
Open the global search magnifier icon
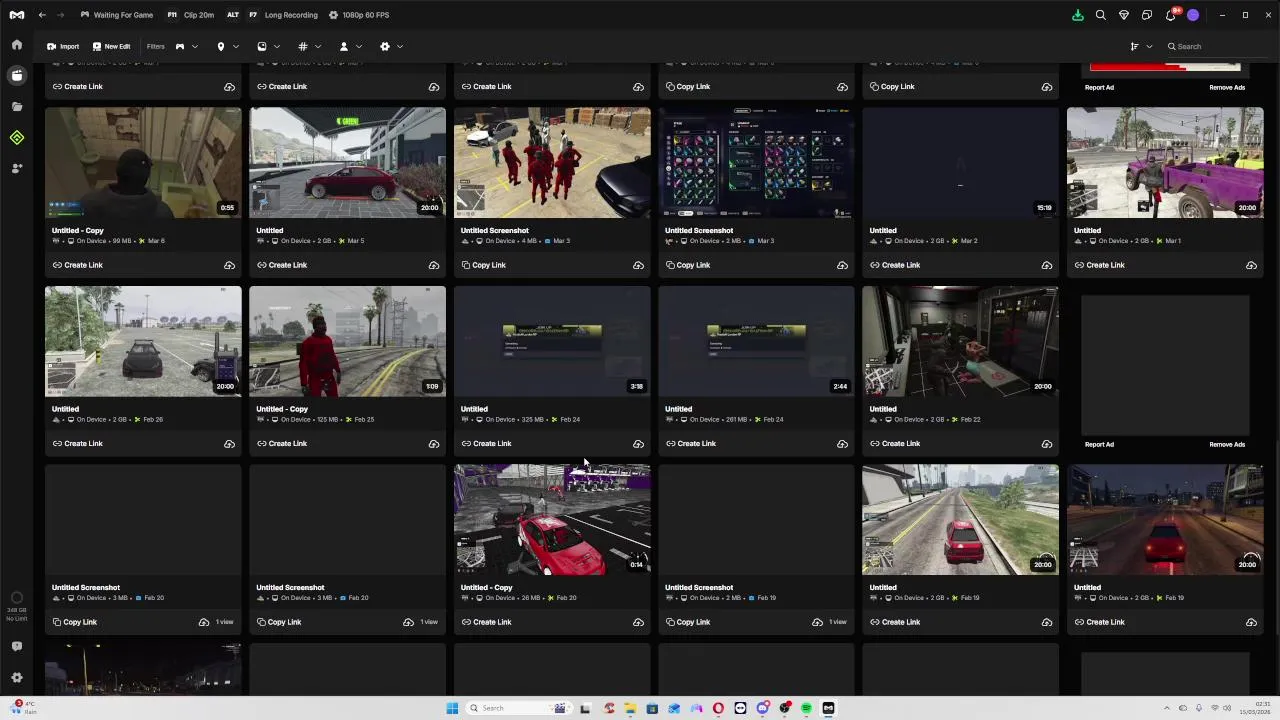point(1101,15)
